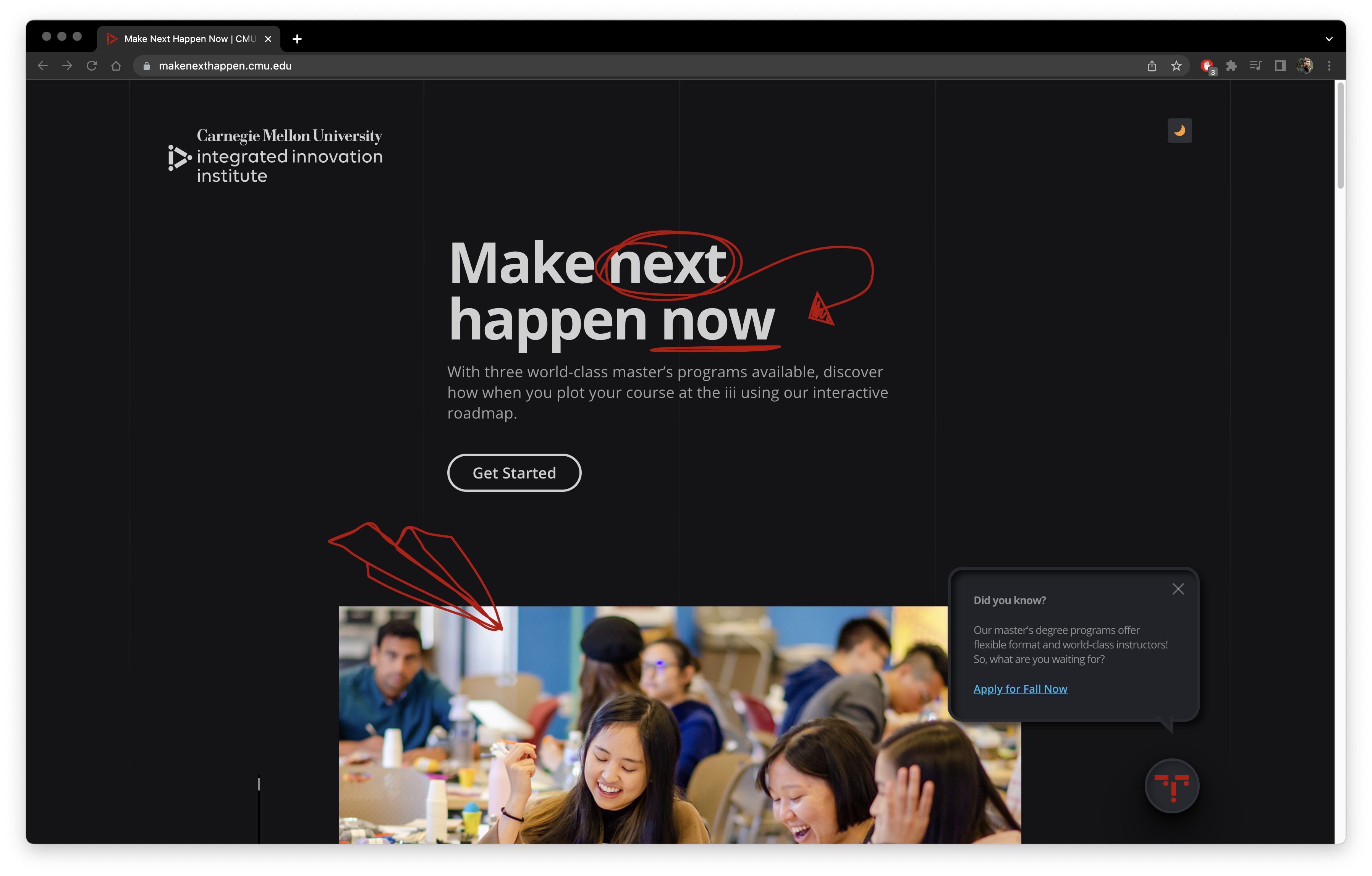The height and width of the screenshot is (876, 1372).
Task: Open the red accessibility widget button
Action: point(1171,786)
